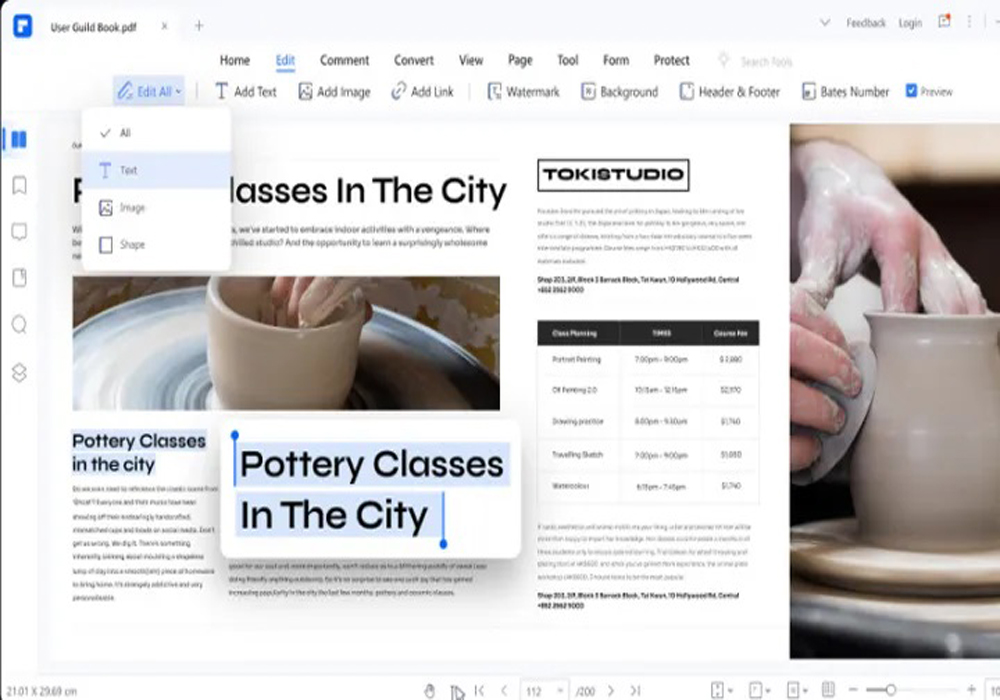Open the Bates Number tool
The height and width of the screenshot is (700, 1000).
click(845, 91)
